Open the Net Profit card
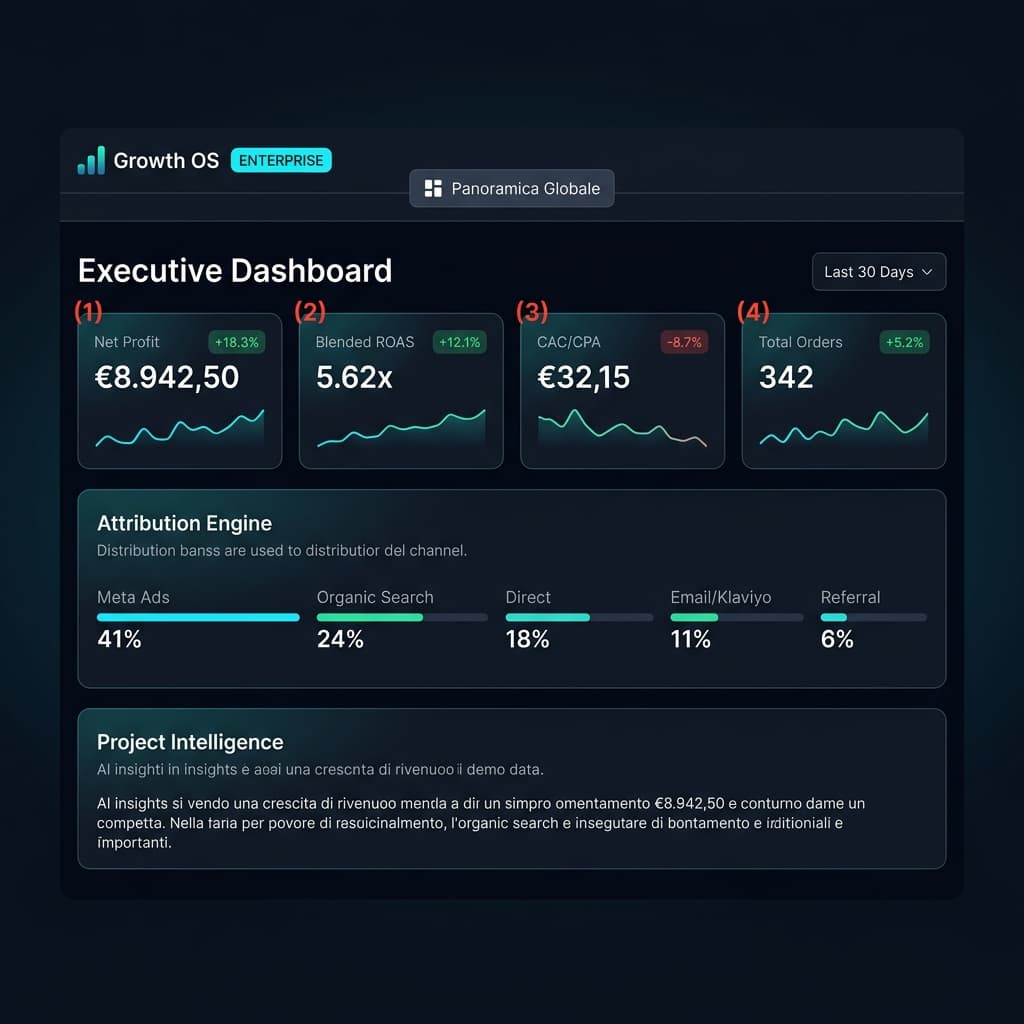The image size is (1024, 1024). (x=180, y=391)
